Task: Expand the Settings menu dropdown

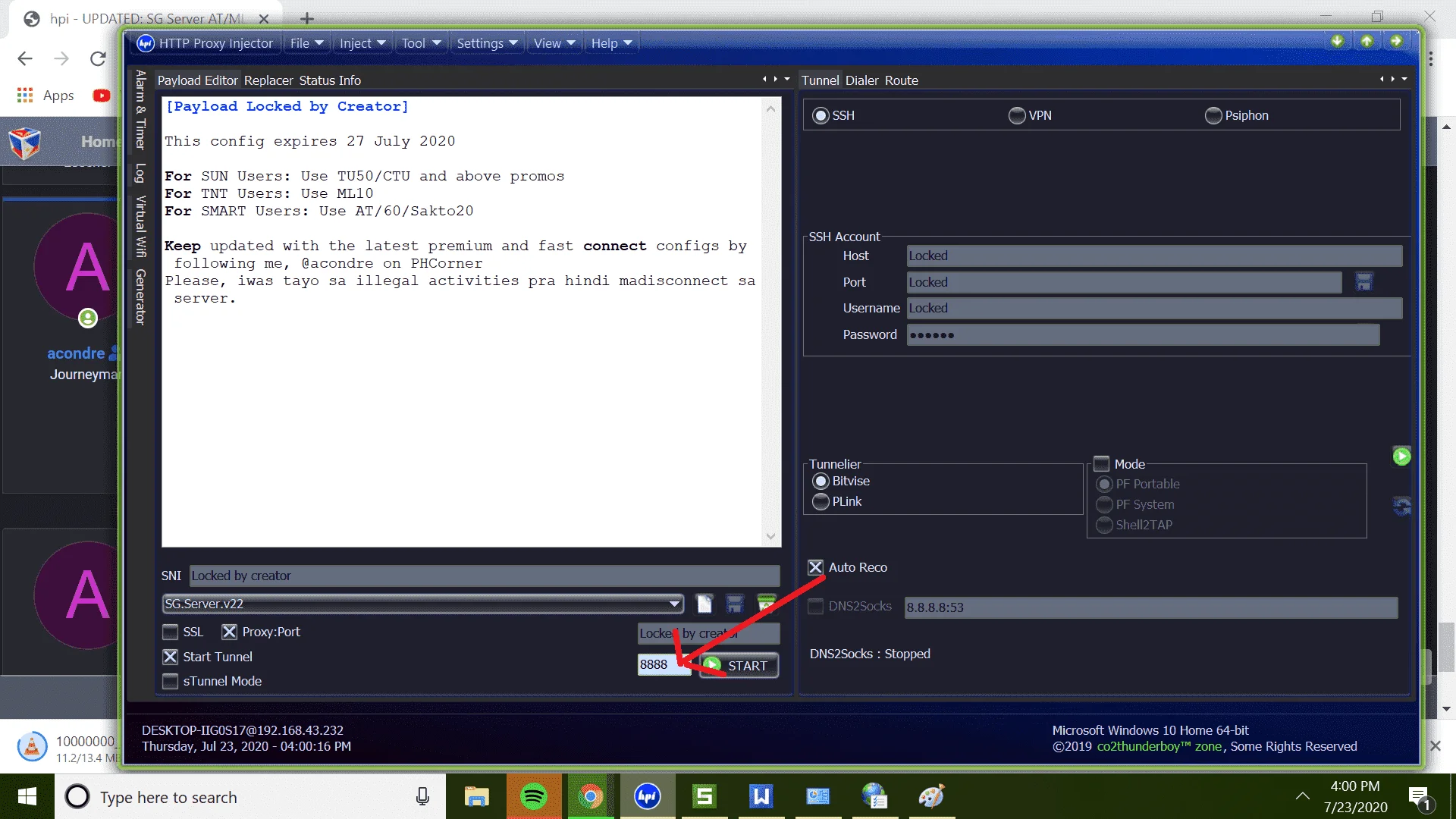Action: click(487, 43)
